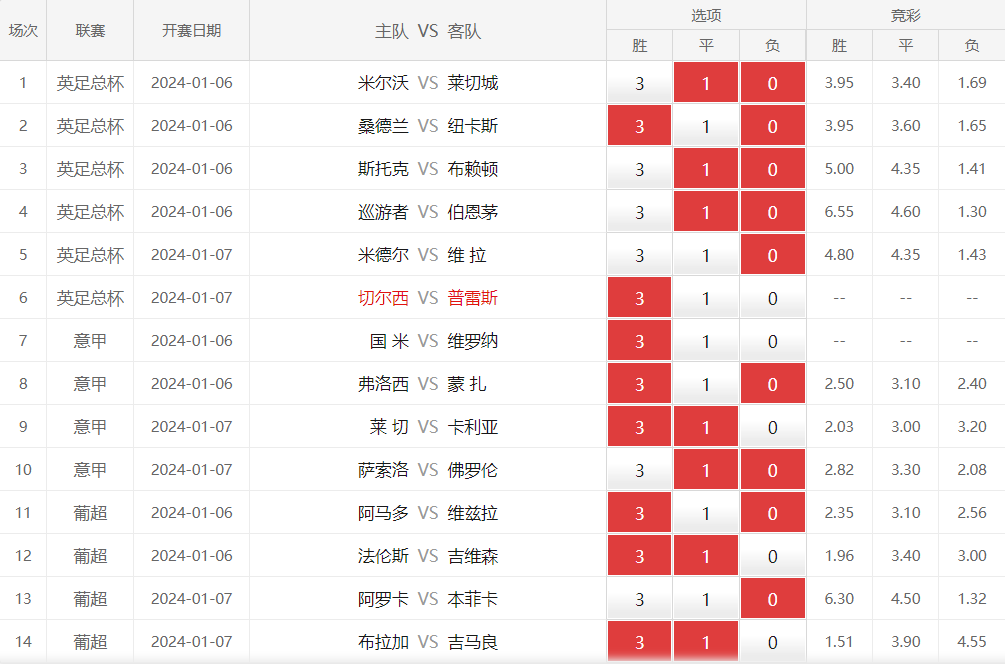Click the 联赛 column header

click(x=90, y=31)
